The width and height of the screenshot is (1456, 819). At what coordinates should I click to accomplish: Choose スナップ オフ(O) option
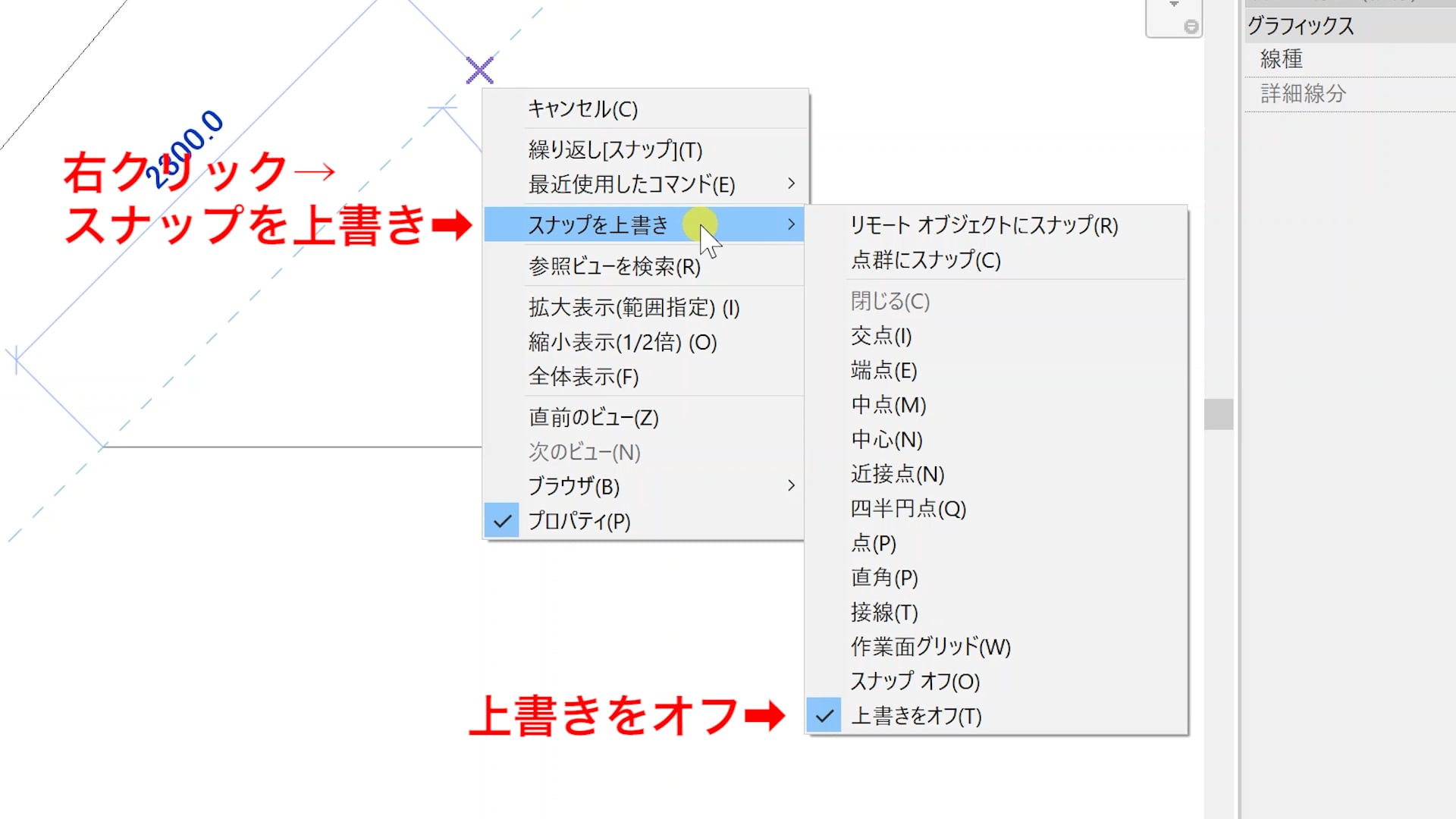(915, 681)
